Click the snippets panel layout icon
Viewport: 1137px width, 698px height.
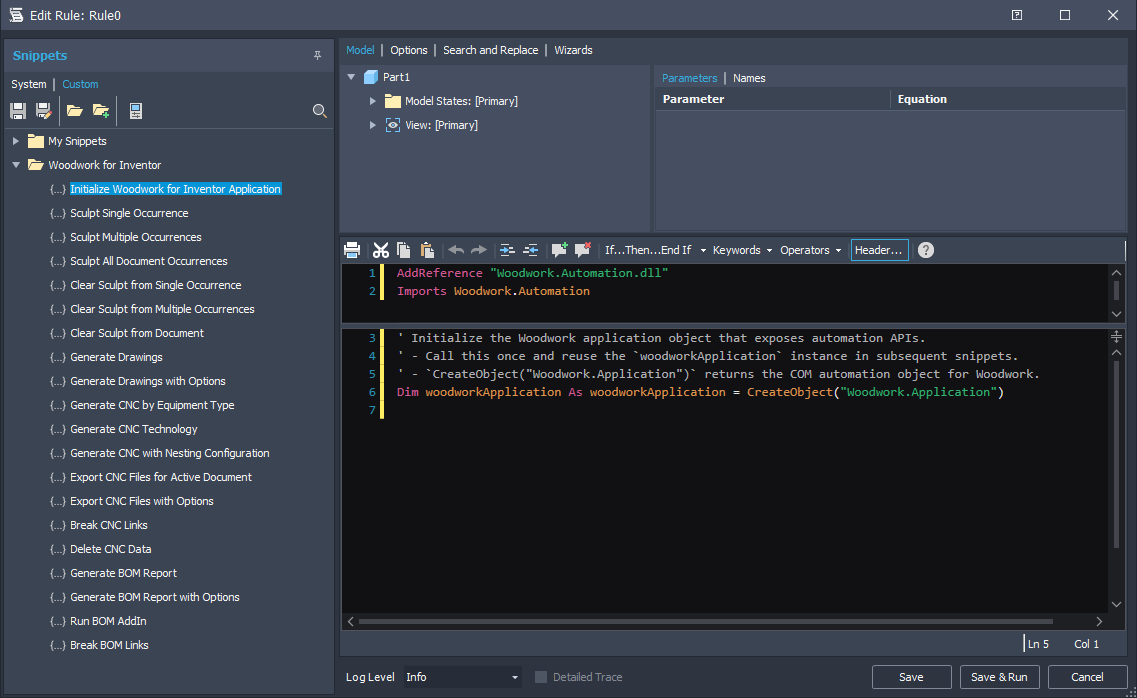click(x=136, y=111)
